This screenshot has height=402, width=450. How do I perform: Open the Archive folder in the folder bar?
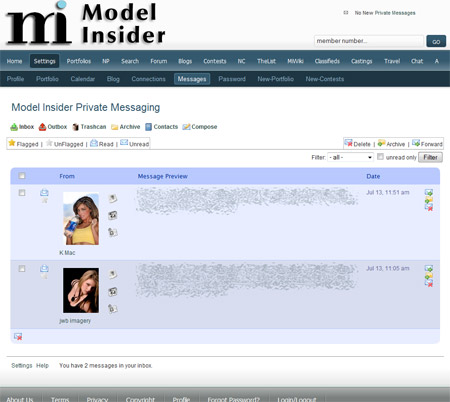click(x=126, y=127)
